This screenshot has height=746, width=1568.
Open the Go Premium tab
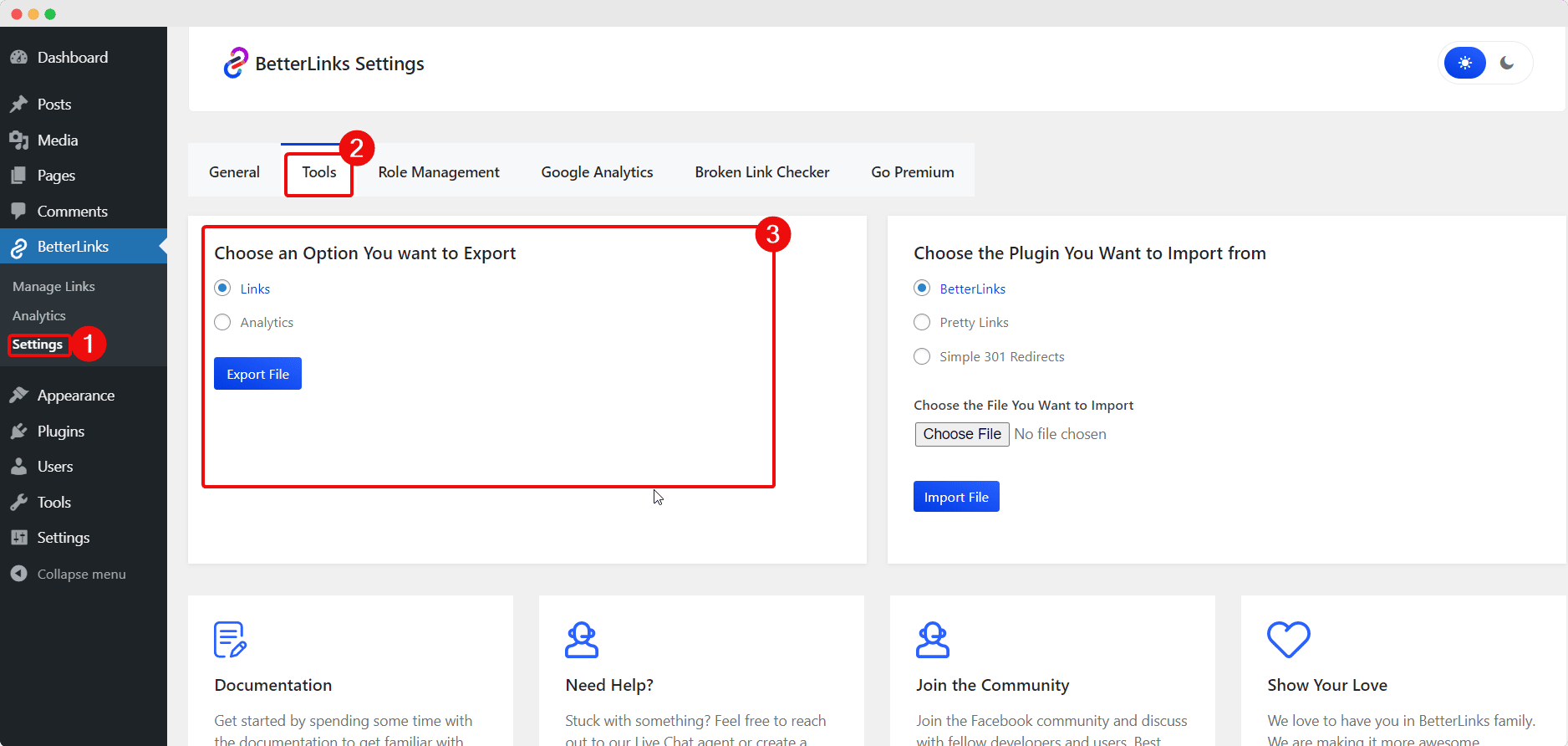click(913, 171)
